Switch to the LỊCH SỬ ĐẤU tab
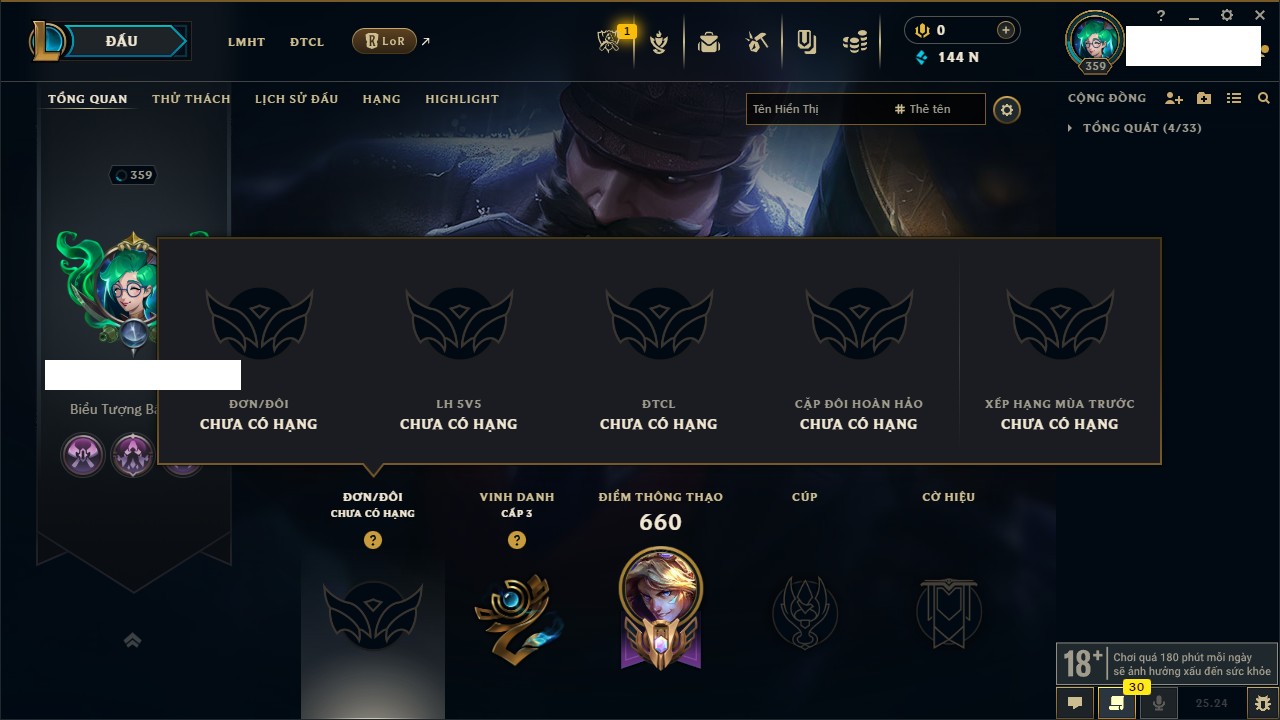The height and width of the screenshot is (720, 1280). tap(296, 99)
